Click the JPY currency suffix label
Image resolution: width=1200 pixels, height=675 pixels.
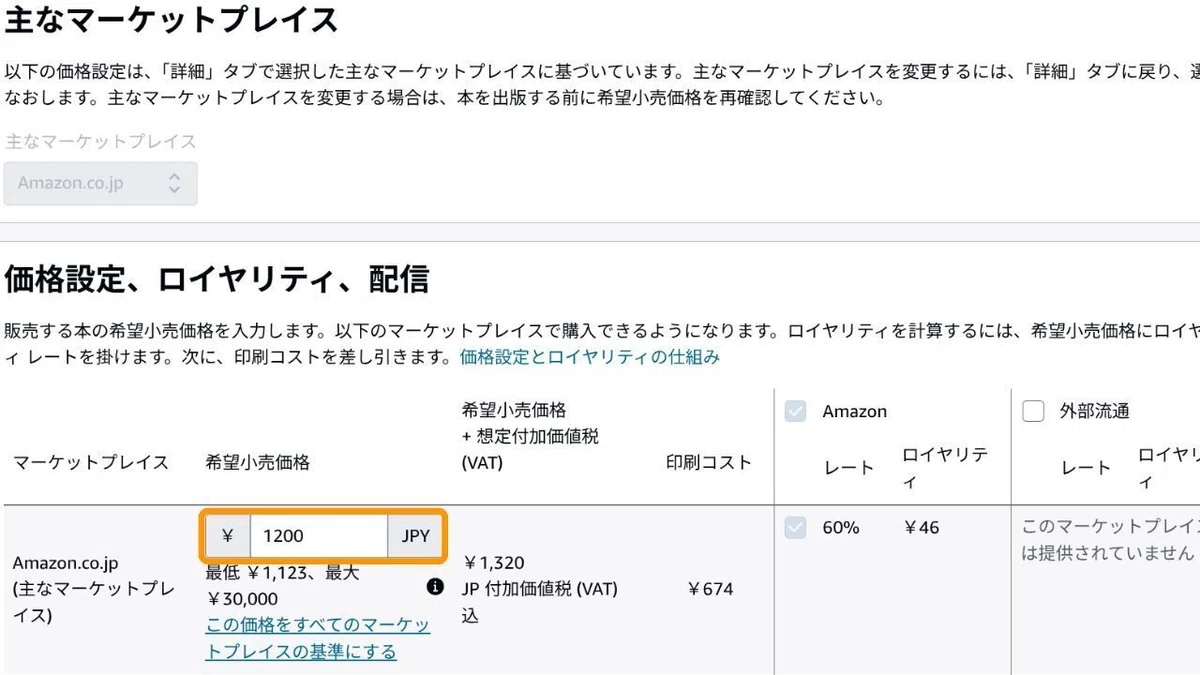(x=415, y=536)
